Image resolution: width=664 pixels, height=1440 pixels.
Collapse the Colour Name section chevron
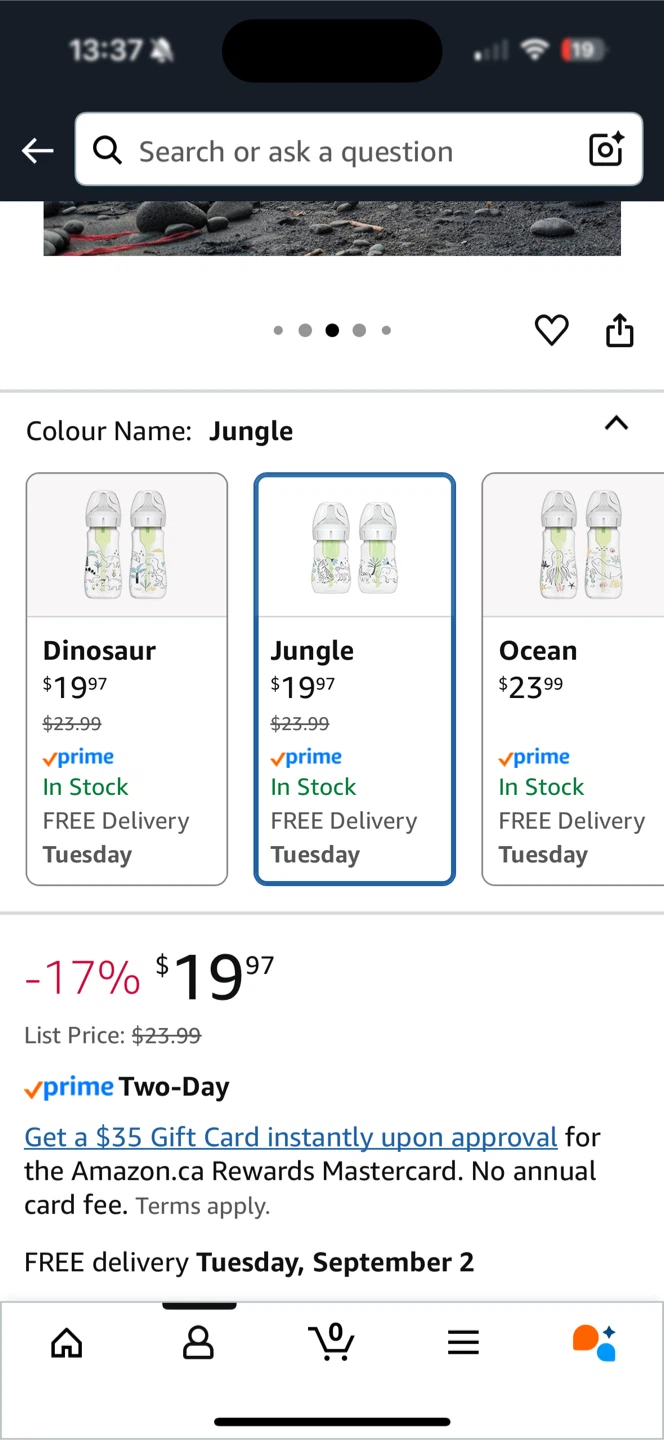[617, 423]
